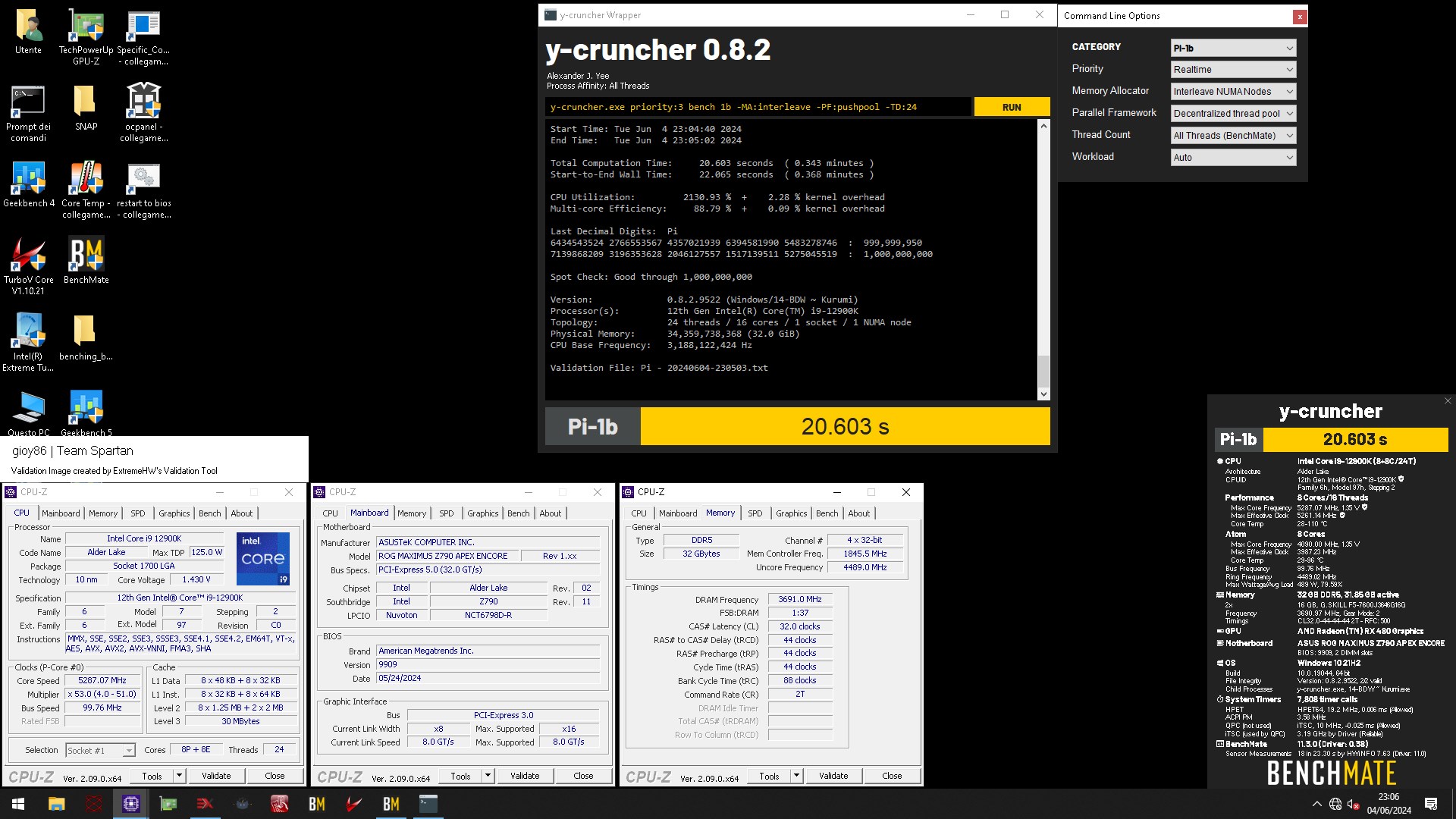Click the y-cruncher output scrollbar thumb
The height and width of the screenshot is (819, 1456).
(1043, 371)
